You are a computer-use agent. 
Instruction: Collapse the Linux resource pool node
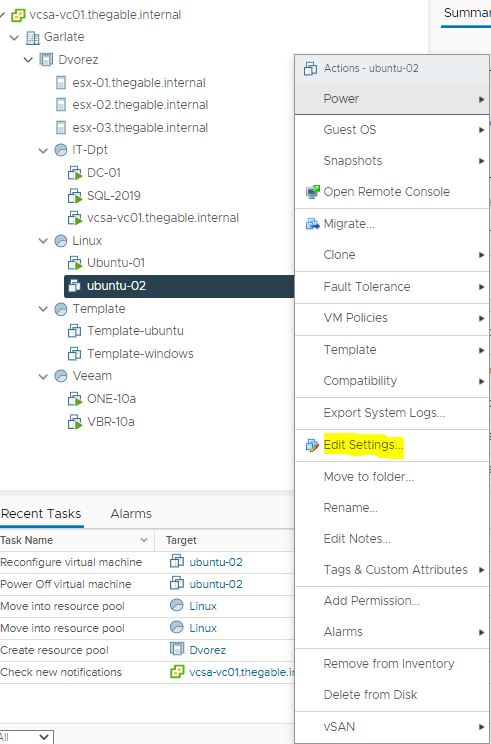(44, 241)
